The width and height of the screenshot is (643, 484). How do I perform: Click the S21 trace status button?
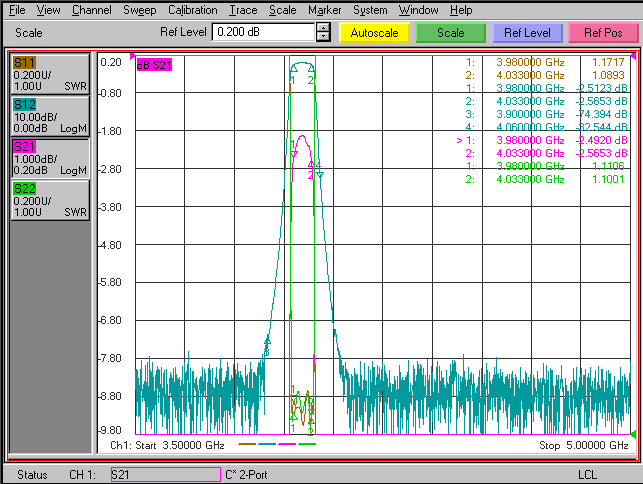50,158
